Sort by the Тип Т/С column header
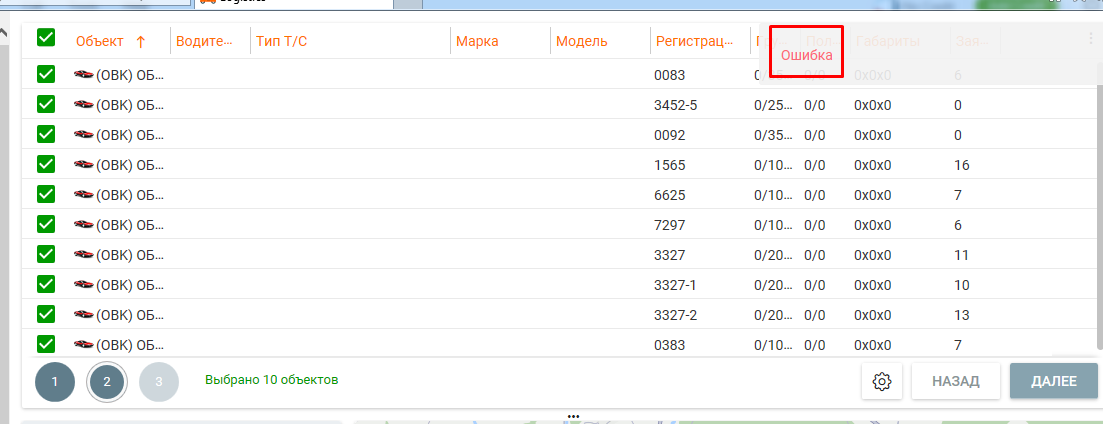 (x=281, y=41)
